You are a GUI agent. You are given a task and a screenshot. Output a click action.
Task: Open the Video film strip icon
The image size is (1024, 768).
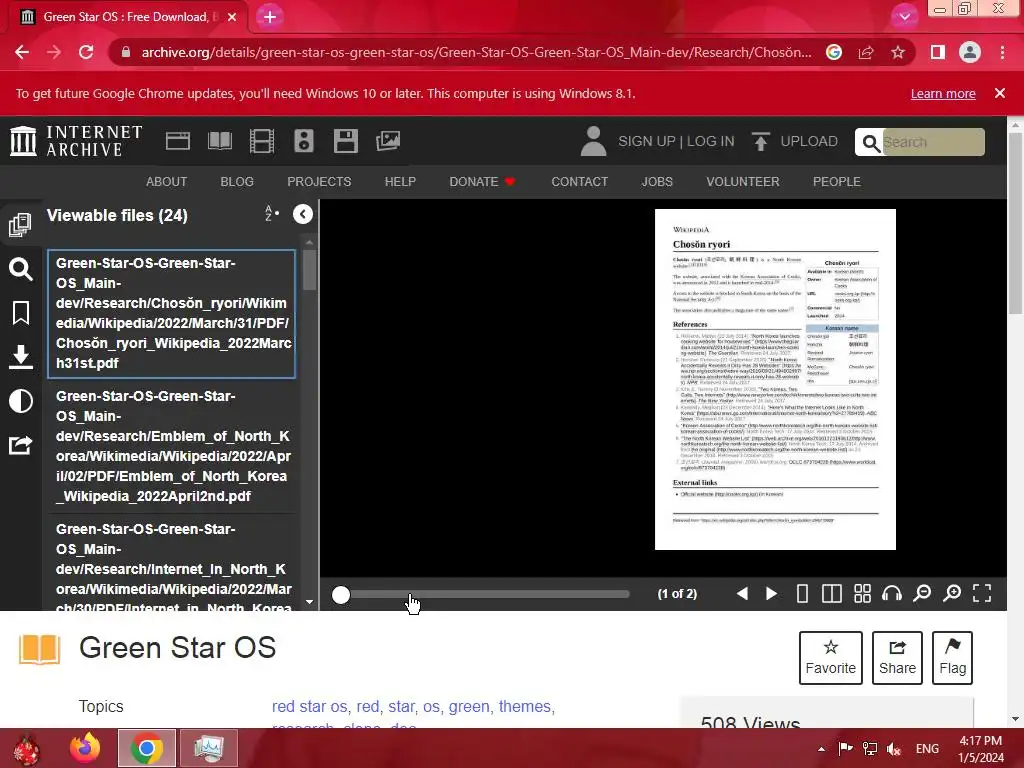coord(262,141)
